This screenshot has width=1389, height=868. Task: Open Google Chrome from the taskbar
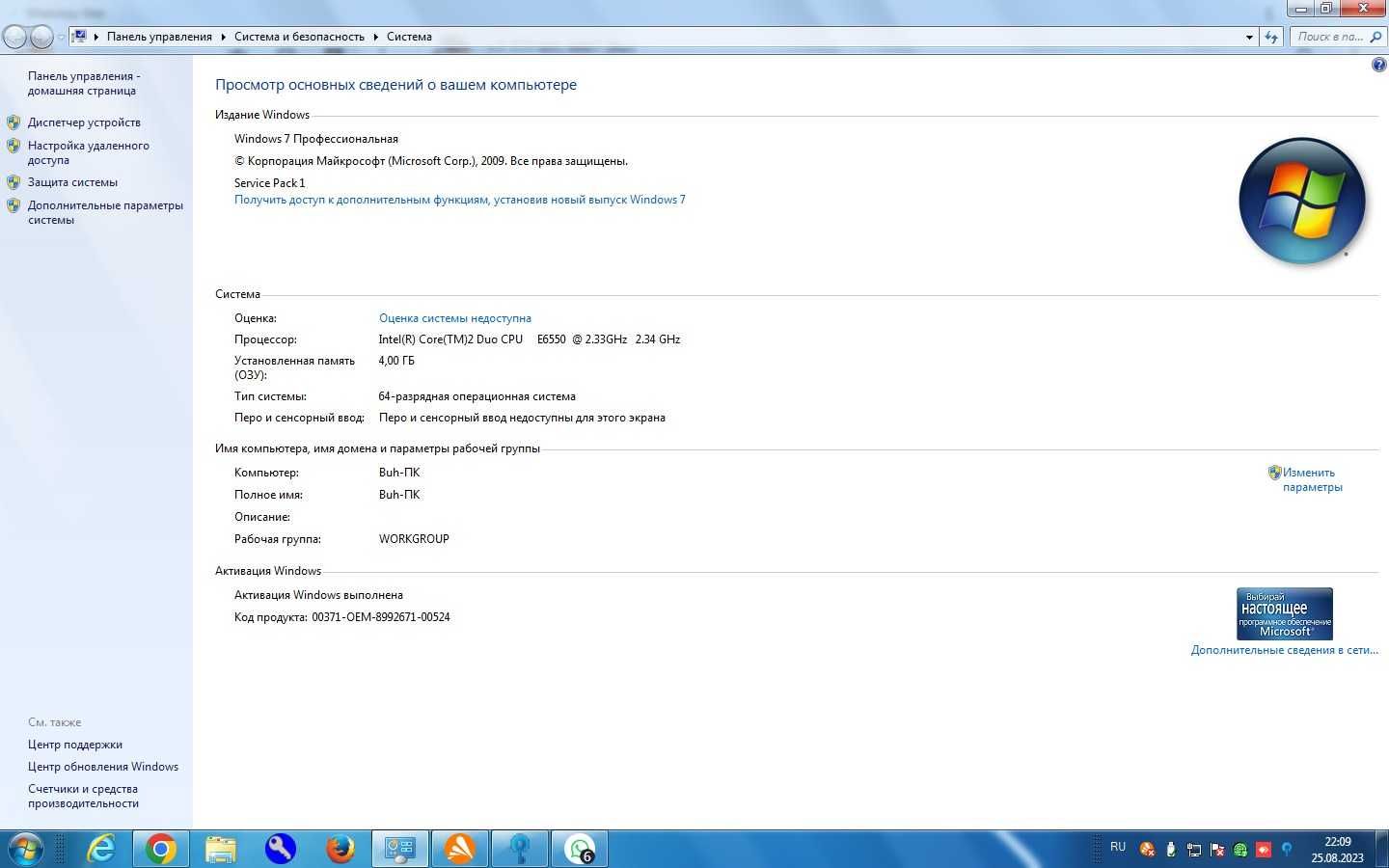point(160,849)
